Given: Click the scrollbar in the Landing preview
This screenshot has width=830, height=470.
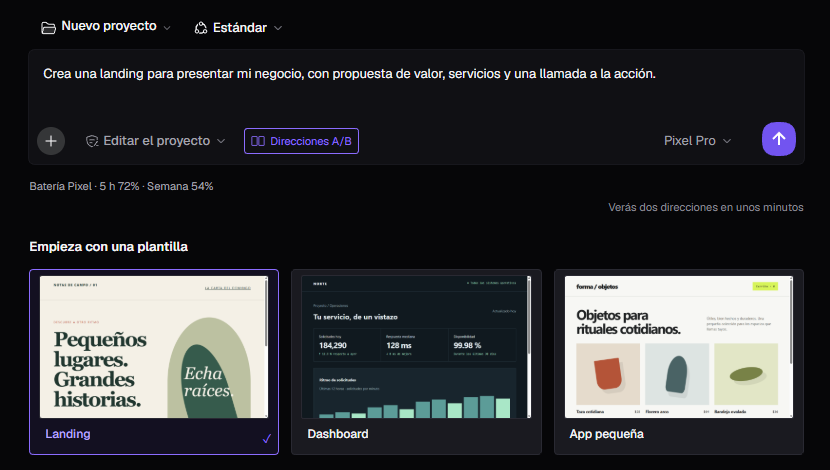Looking at the screenshot, I should (x=266, y=312).
